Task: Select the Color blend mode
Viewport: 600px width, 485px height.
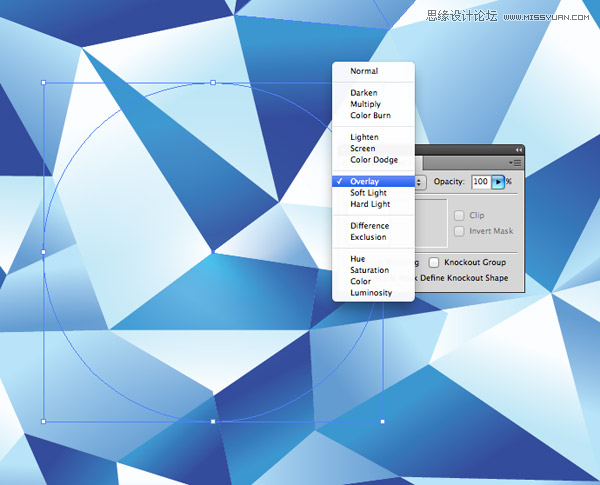Action: pyautogui.click(x=373, y=281)
